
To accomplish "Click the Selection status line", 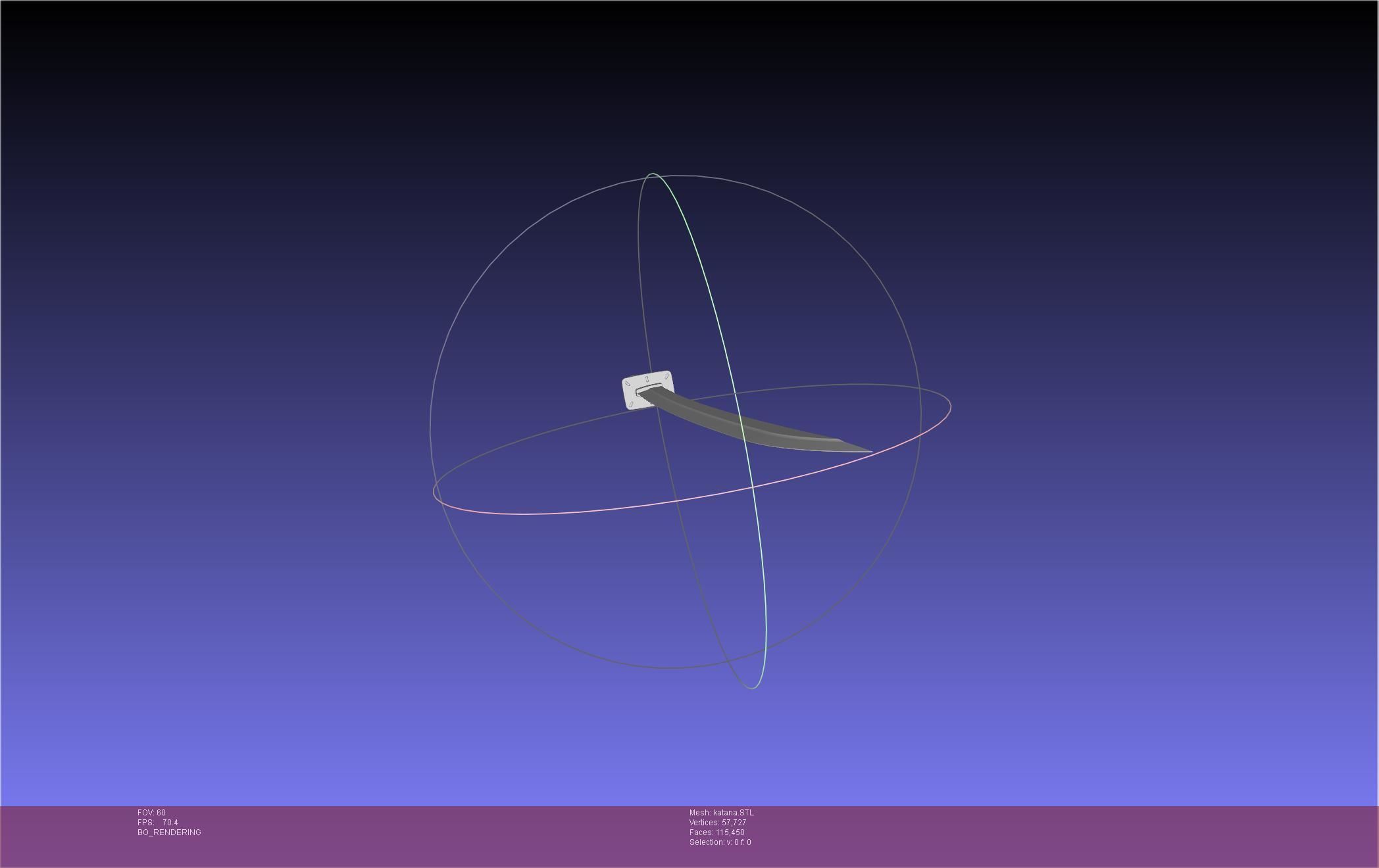I will click(x=720, y=842).
